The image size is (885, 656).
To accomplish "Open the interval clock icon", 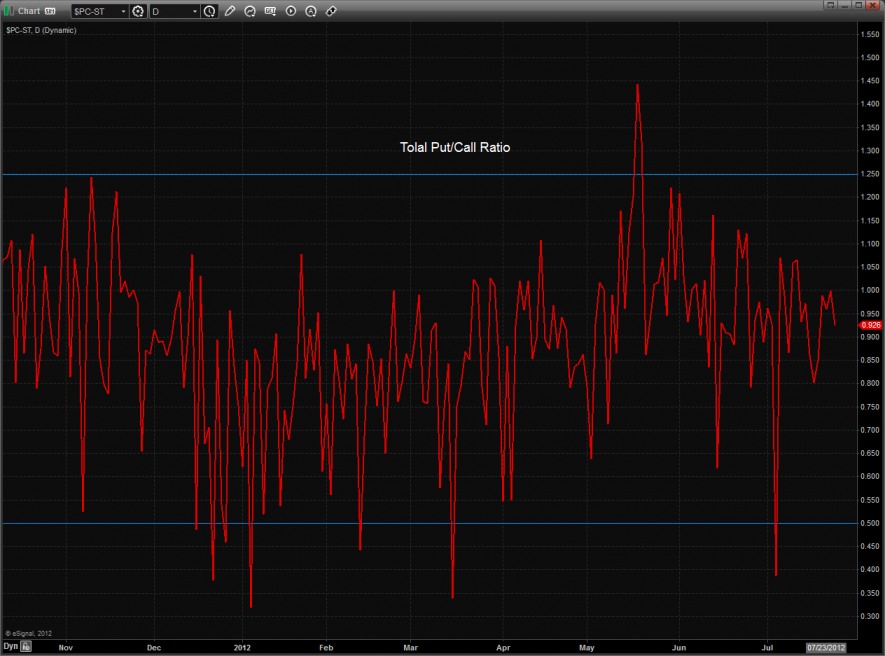I will pyautogui.click(x=209, y=11).
